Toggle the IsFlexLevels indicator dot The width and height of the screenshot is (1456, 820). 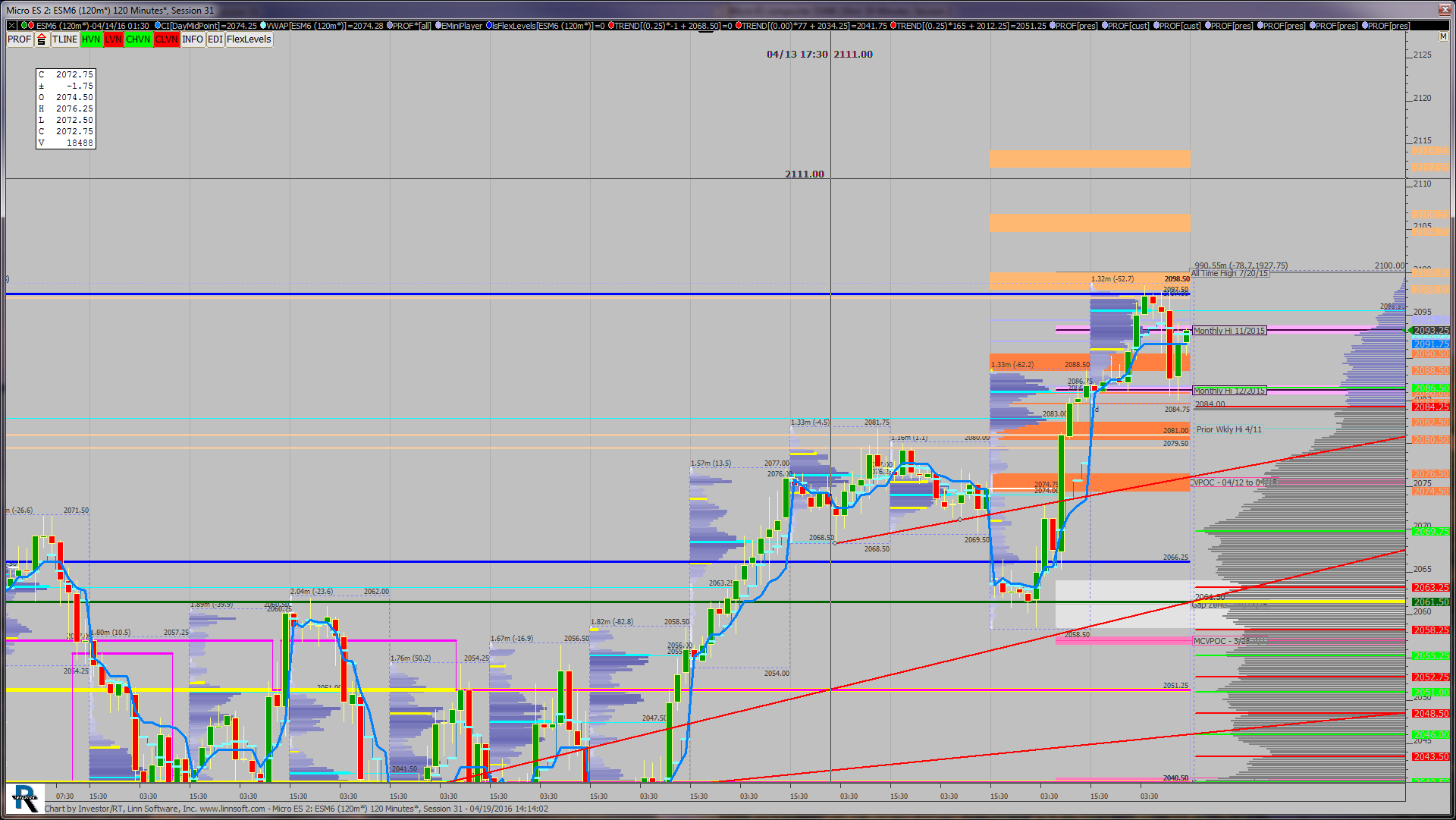489,26
